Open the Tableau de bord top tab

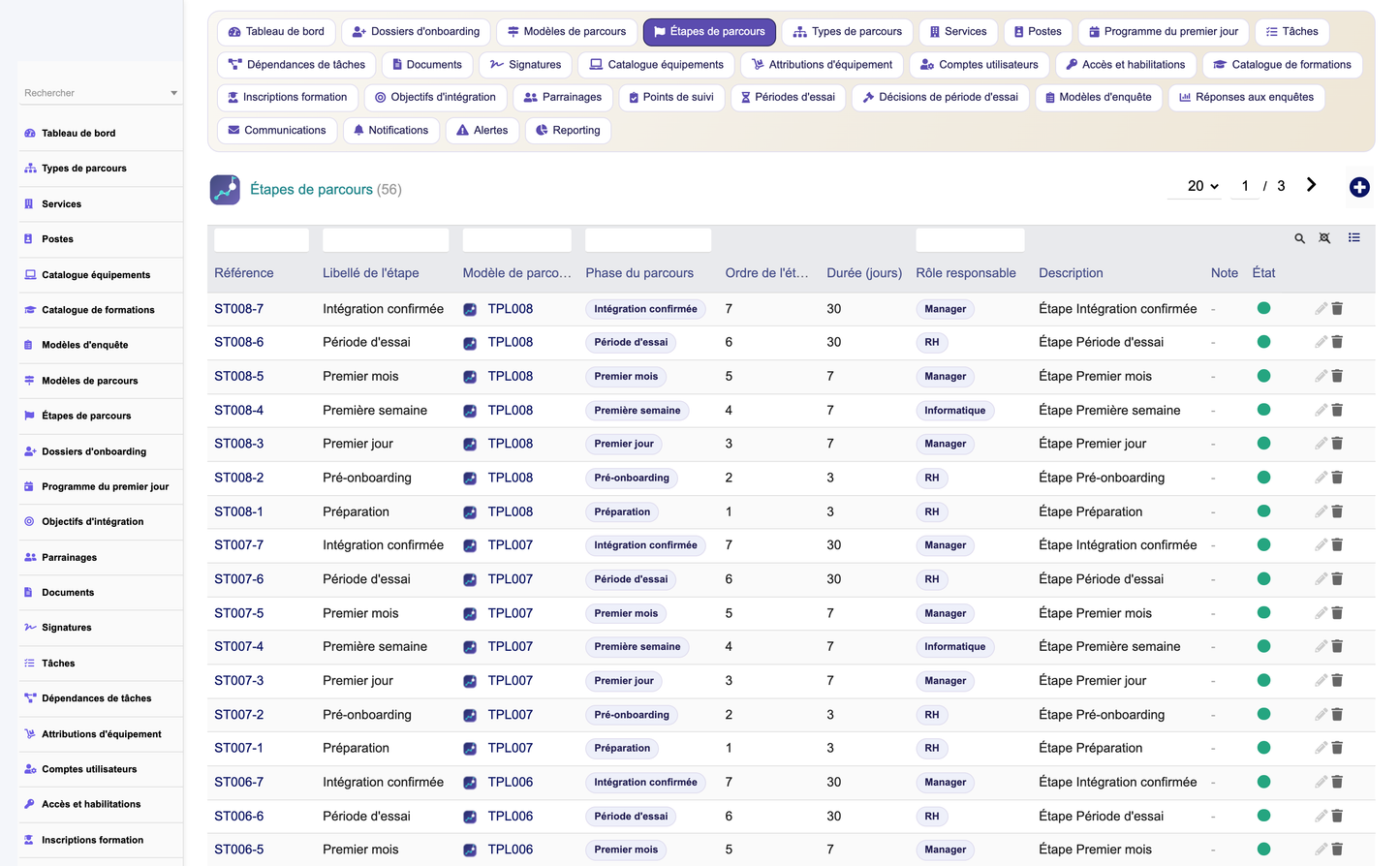pos(276,32)
